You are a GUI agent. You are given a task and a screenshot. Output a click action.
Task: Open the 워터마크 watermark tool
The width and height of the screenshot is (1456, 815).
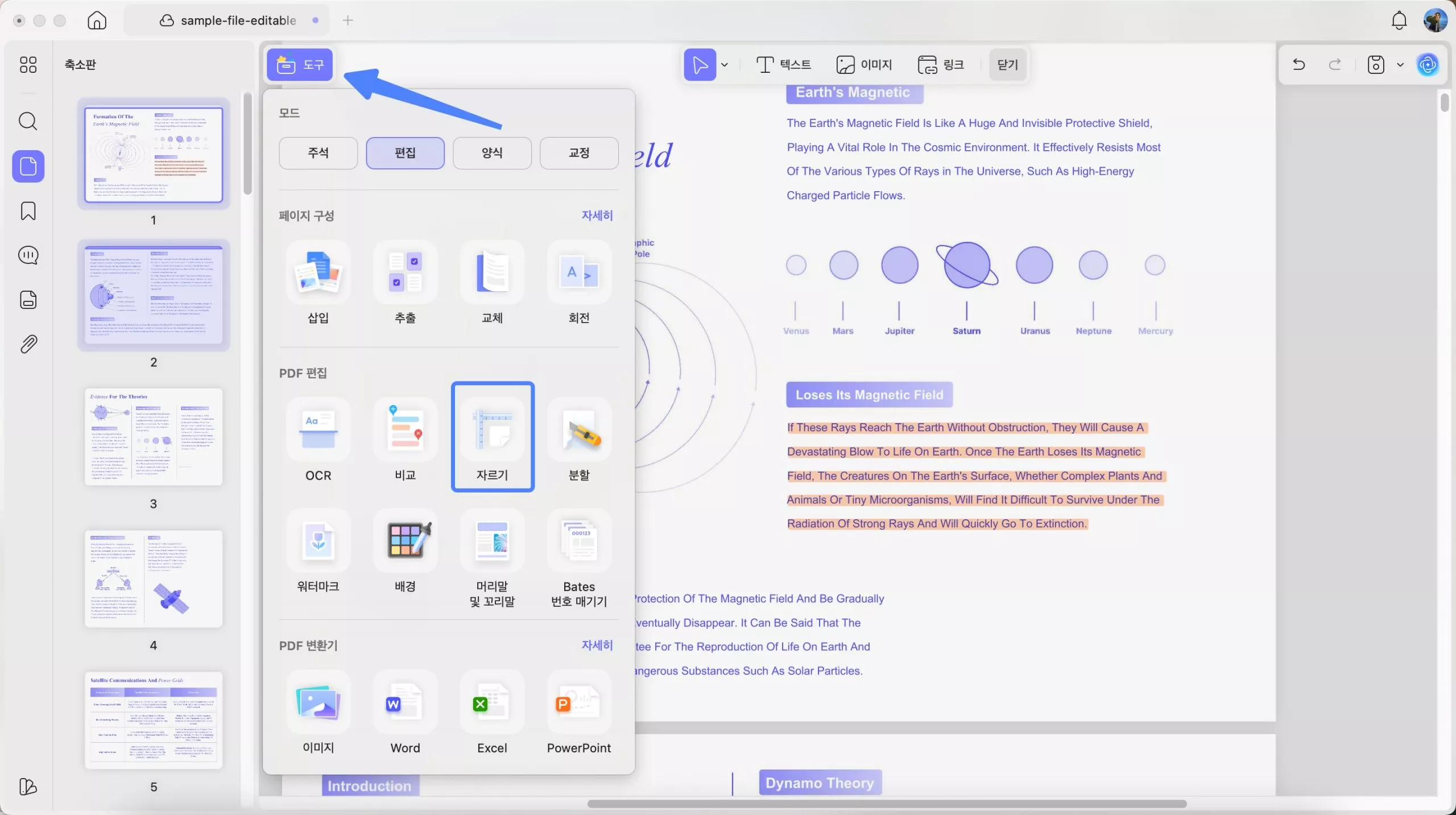[318, 552]
